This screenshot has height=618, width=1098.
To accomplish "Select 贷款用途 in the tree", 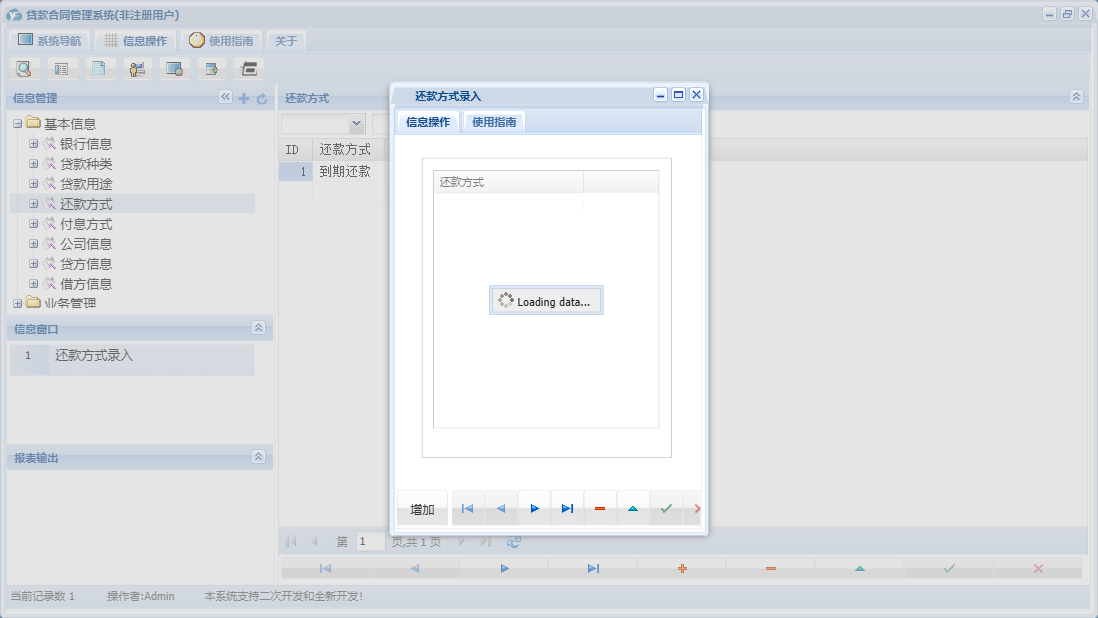I will coord(86,184).
